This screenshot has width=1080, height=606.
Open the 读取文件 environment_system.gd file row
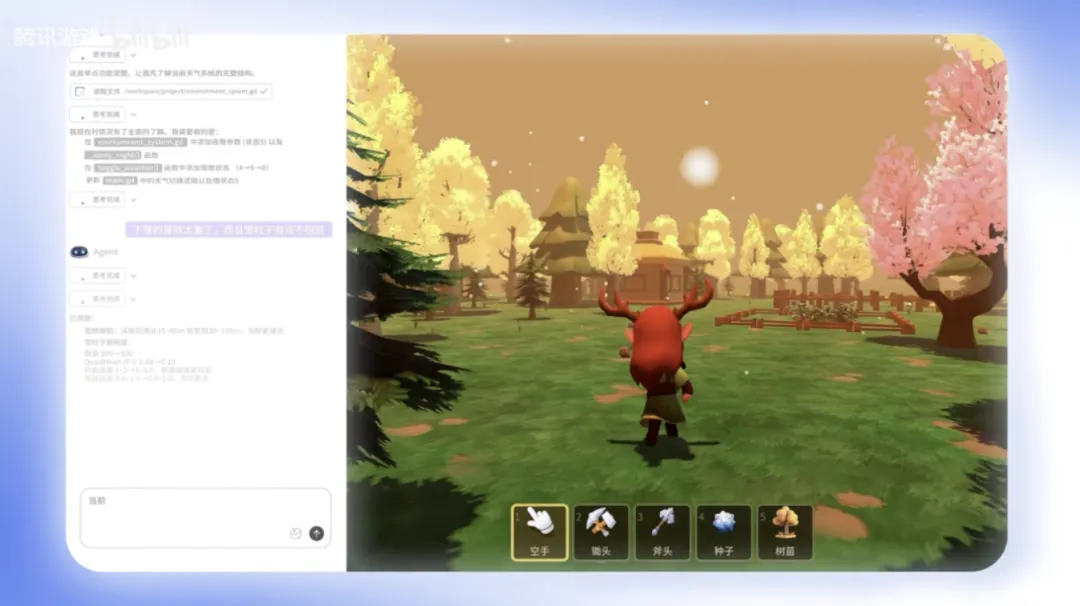click(x=171, y=91)
